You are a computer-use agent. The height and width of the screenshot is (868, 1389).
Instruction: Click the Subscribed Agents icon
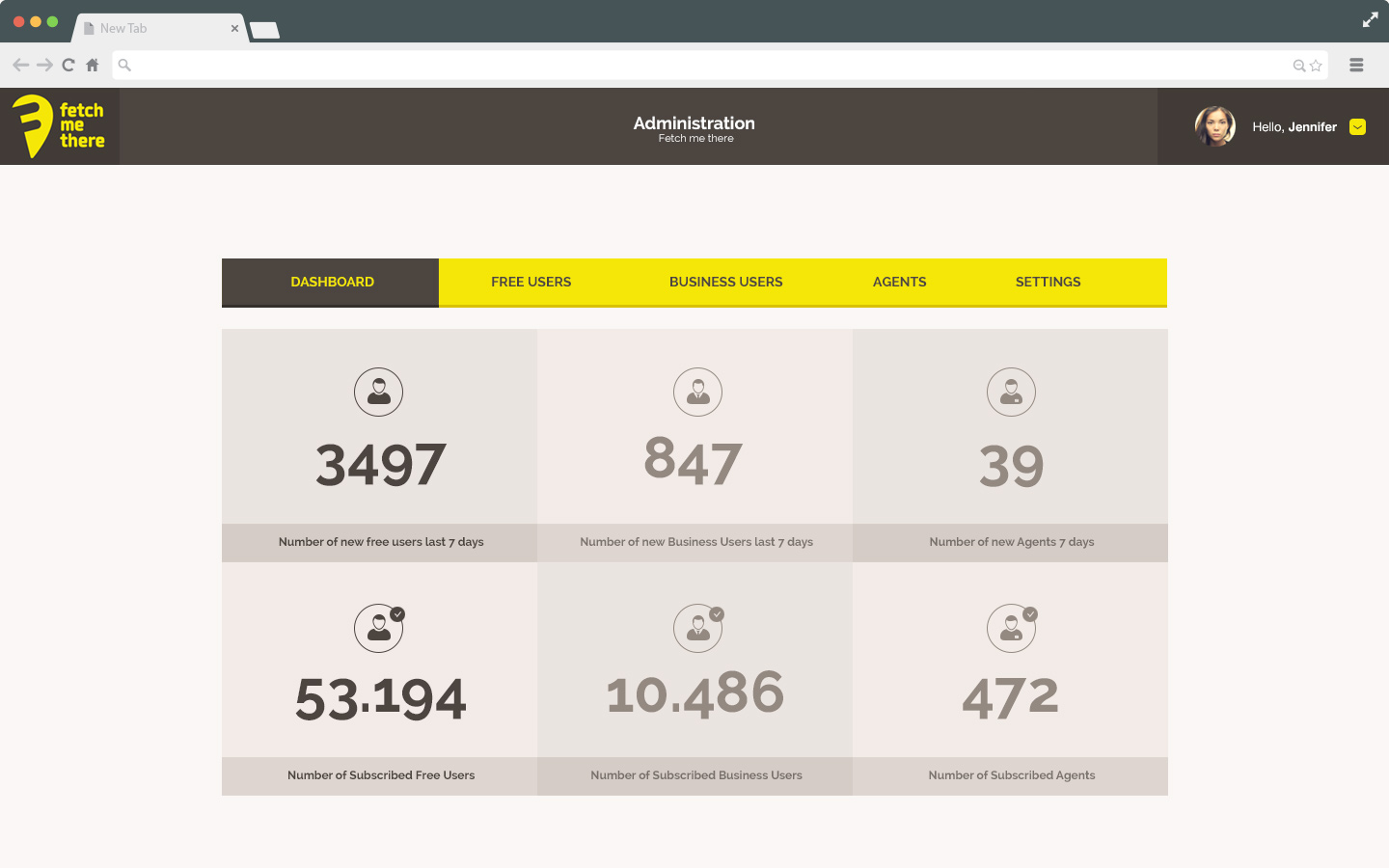click(x=1011, y=628)
